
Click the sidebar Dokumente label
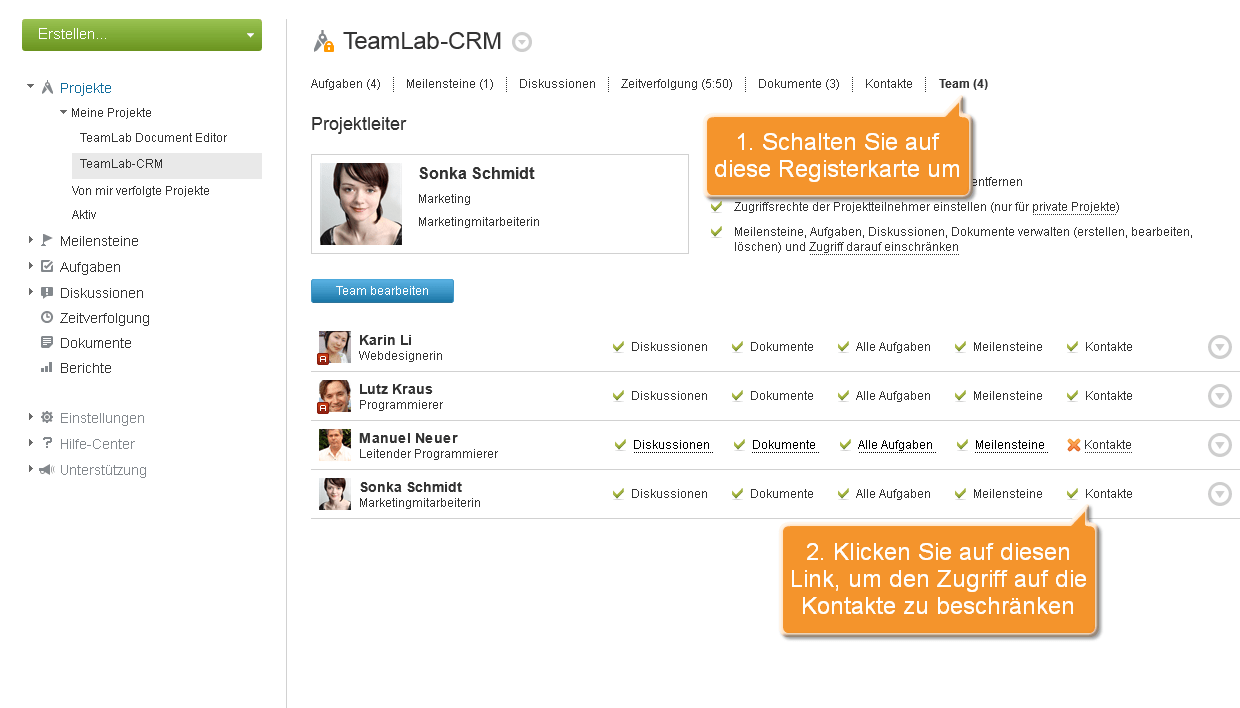[96, 343]
